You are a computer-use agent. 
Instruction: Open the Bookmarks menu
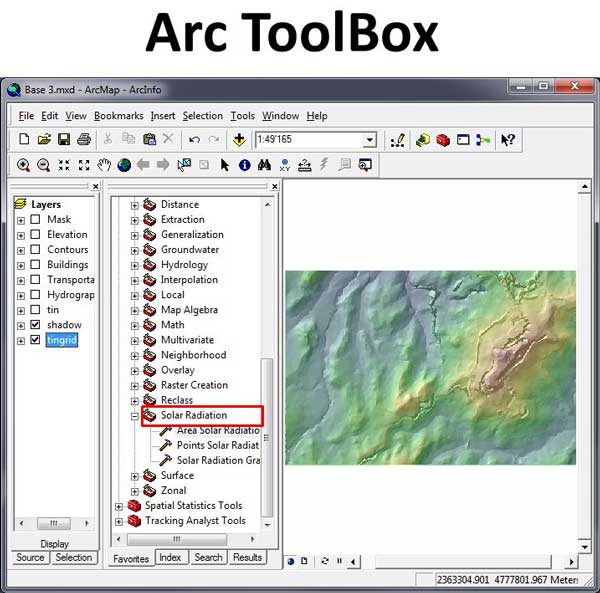pyautogui.click(x=119, y=116)
